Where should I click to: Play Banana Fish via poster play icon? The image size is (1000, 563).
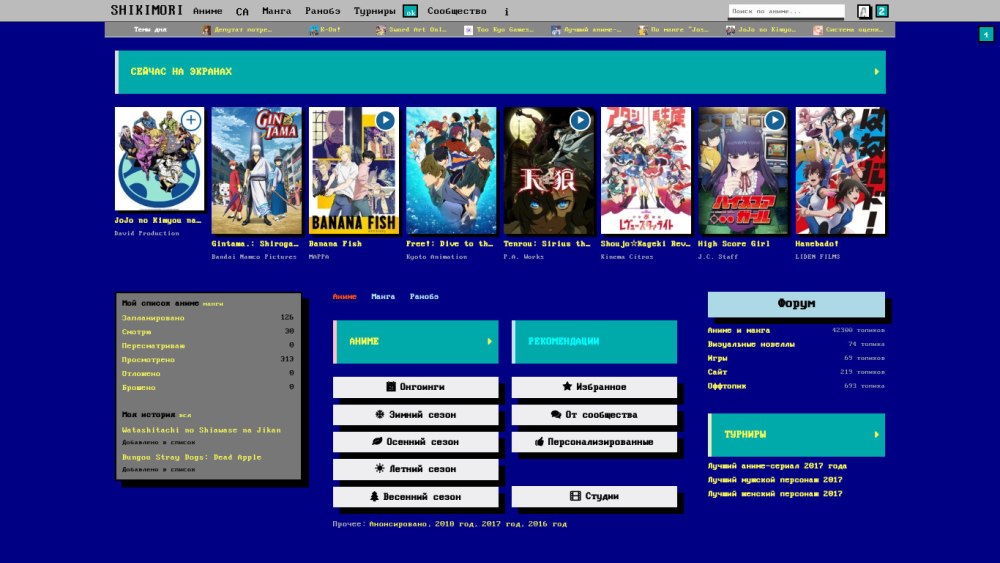(385, 120)
